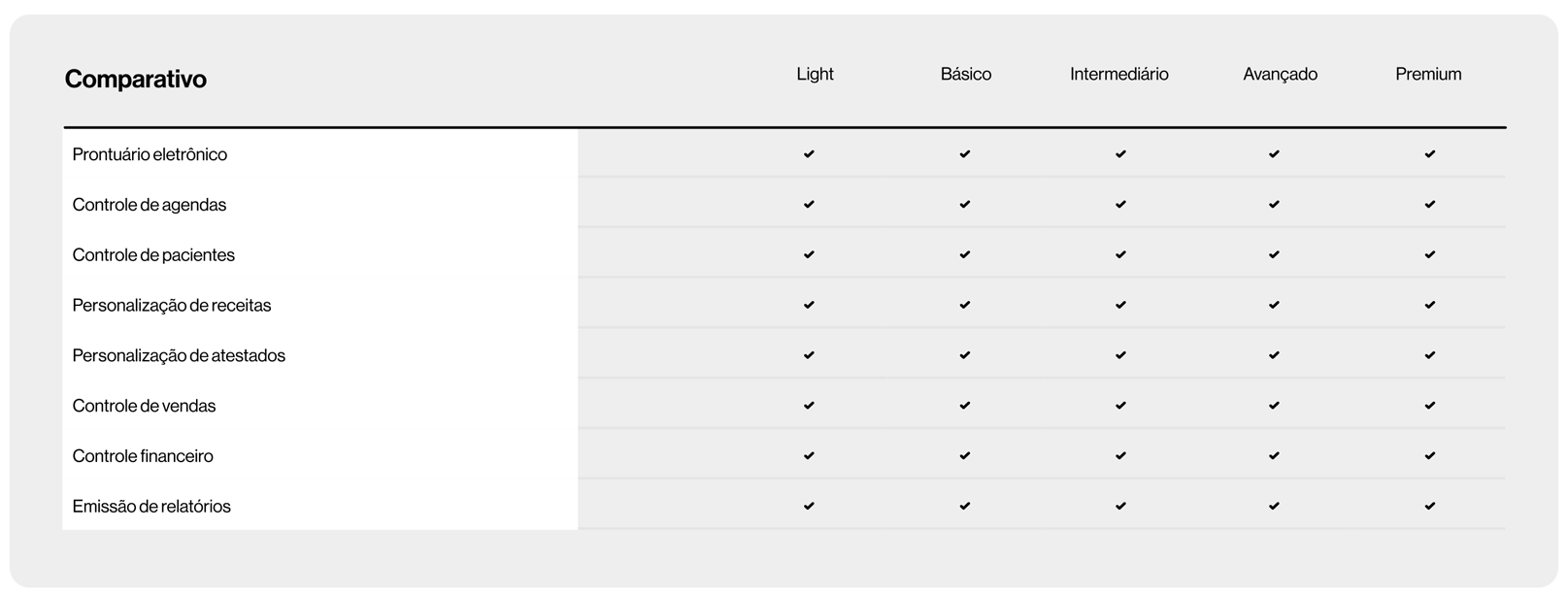Viewport: 1568px width, 596px height.
Task: Click the Básico checkmark for Controle de agendas
Action: click(964, 205)
